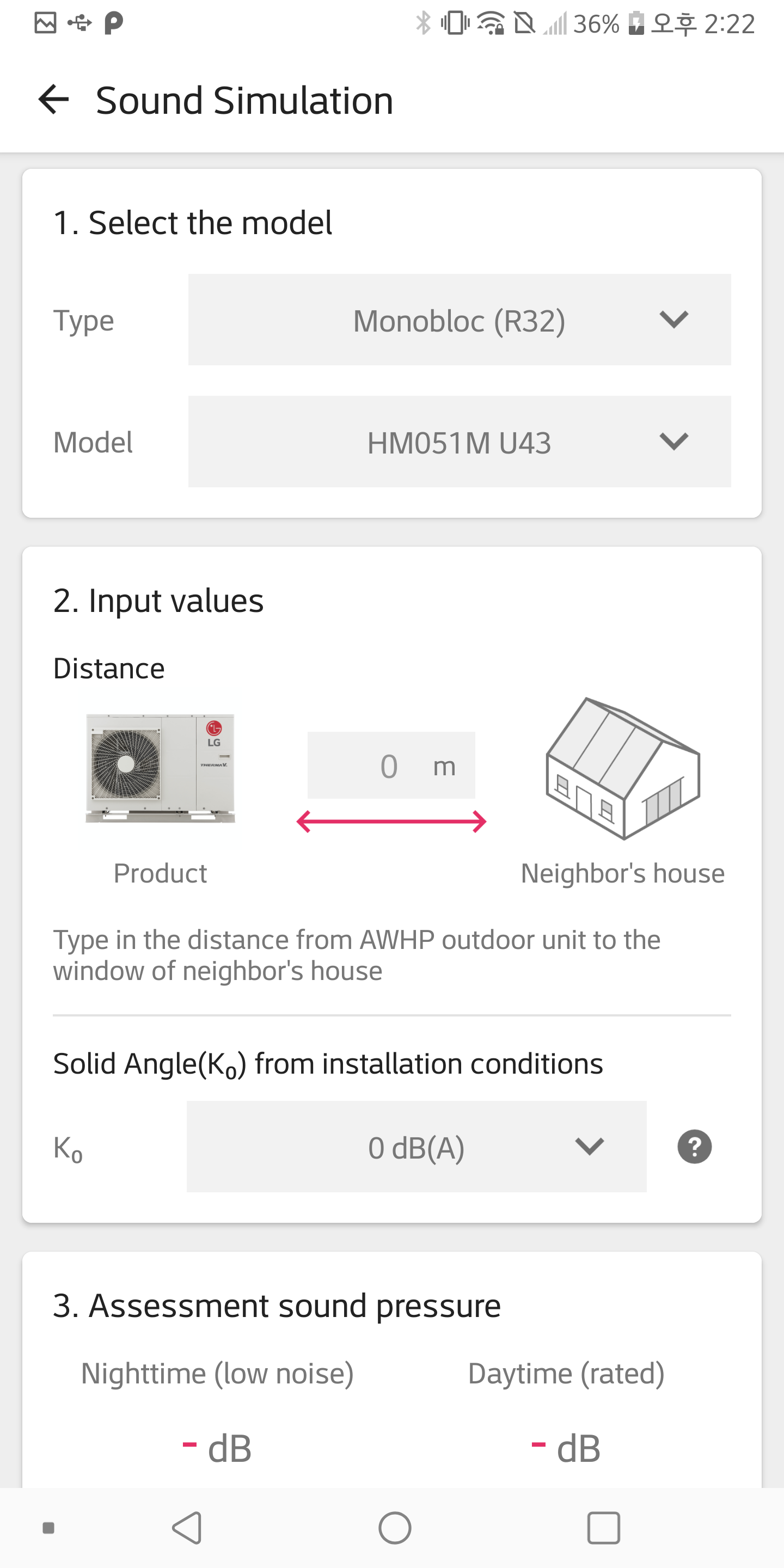Focus the distance input field in meters
Image resolution: width=784 pixels, height=1568 pixels.
(x=391, y=765)
